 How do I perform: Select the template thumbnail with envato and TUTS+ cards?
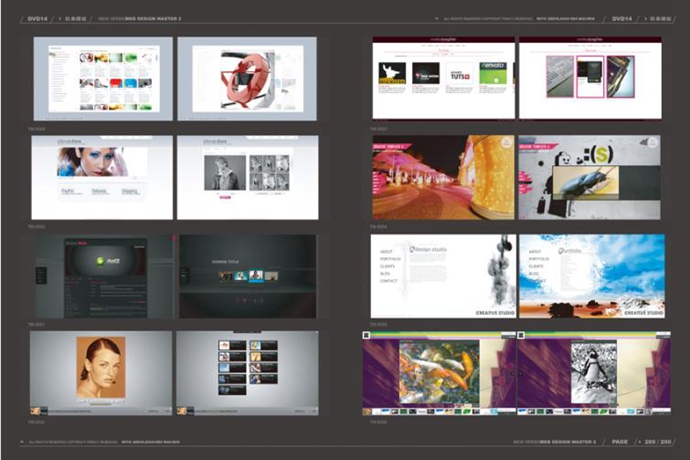point(444,78)
